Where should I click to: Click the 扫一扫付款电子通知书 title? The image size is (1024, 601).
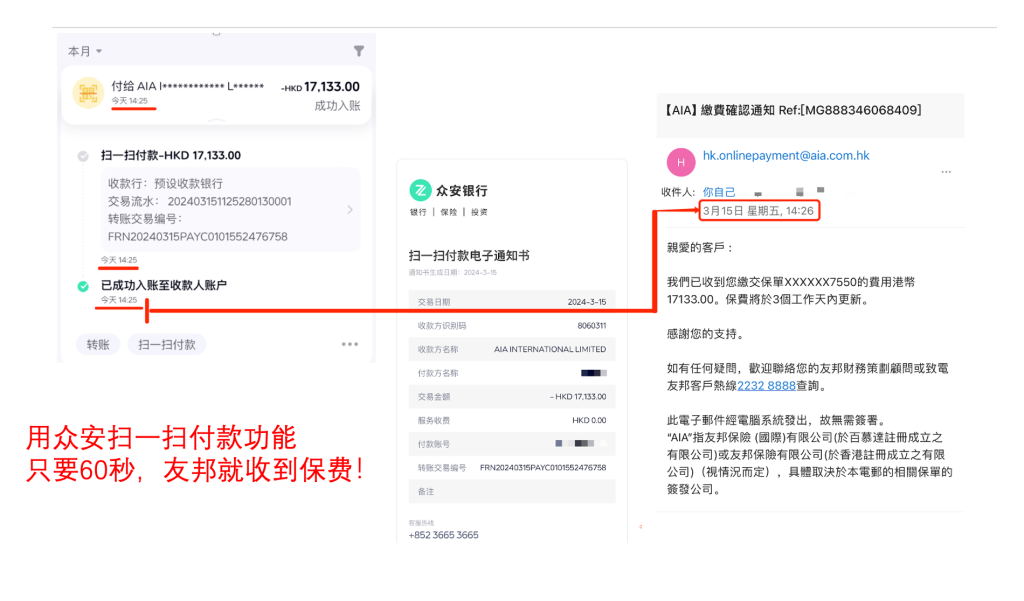(x=469, y=255)
